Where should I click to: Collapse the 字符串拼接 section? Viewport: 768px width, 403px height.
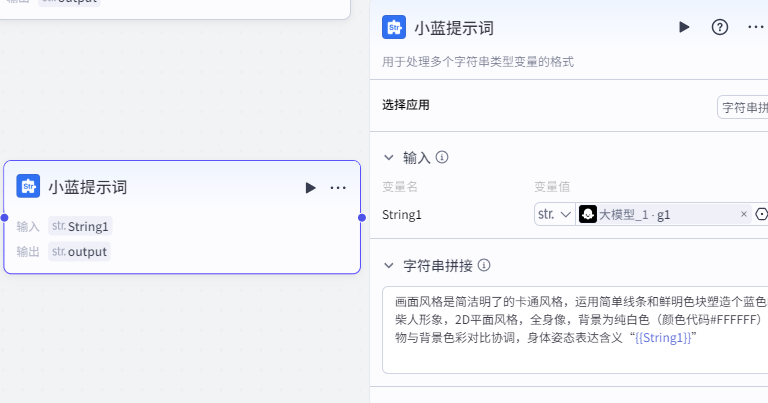click(x=389, y=265)
